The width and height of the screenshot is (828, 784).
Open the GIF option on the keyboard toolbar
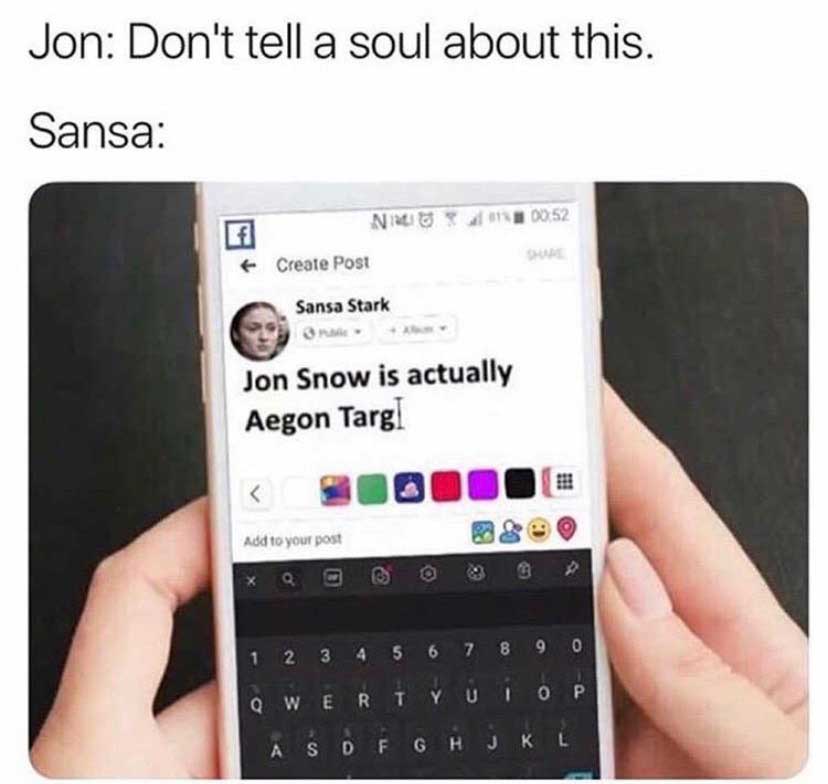(333, 578)
